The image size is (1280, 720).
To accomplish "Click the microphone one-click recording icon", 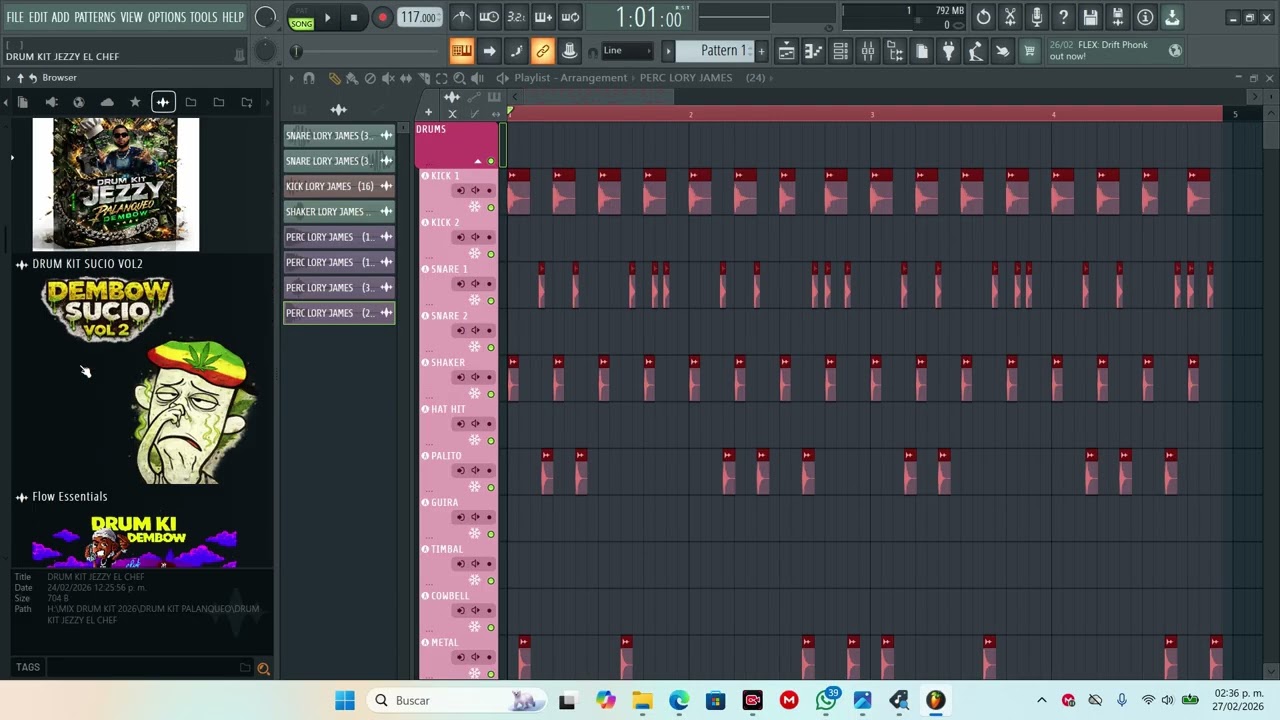I will (1037, 17).
